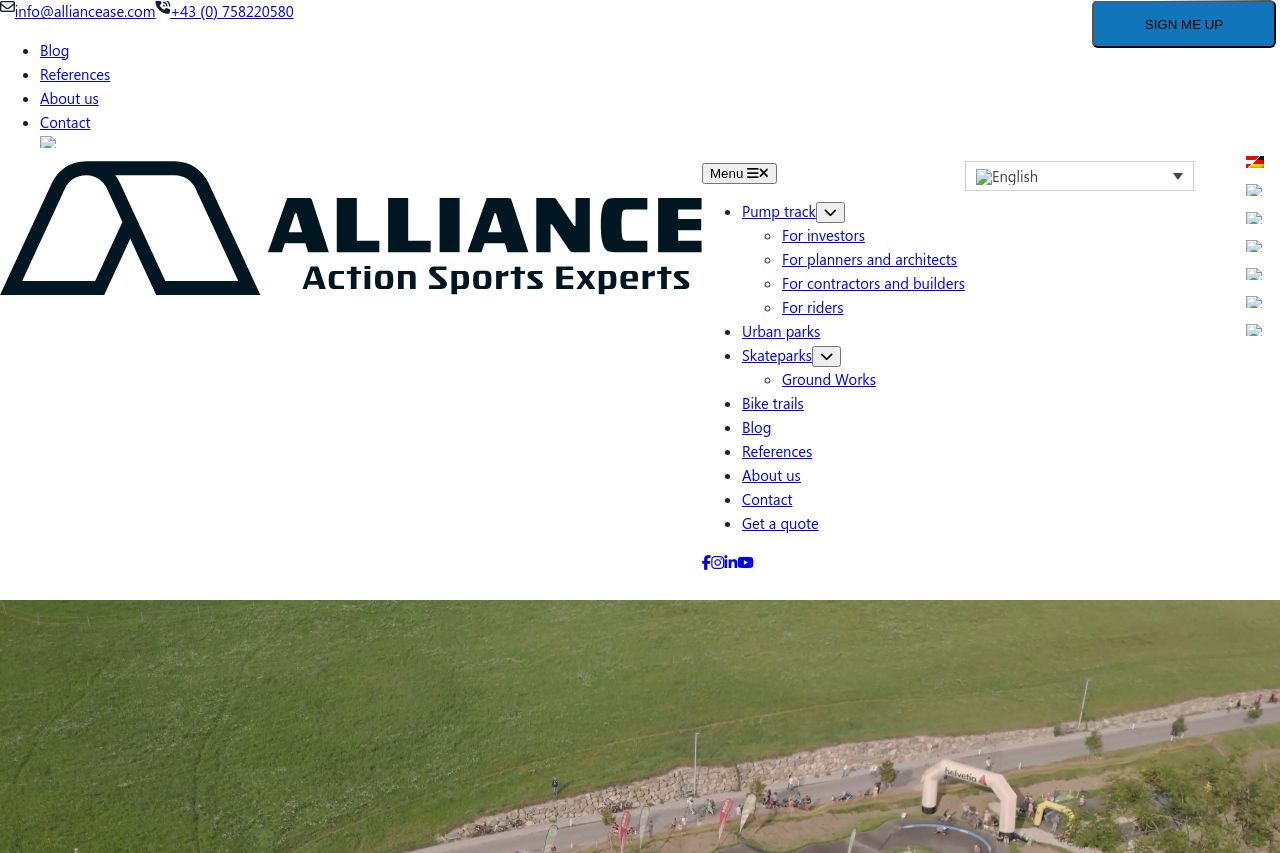Open the Bike trails menu item
The width and height of the screenshot is (1280, 853).
(772, 404)
